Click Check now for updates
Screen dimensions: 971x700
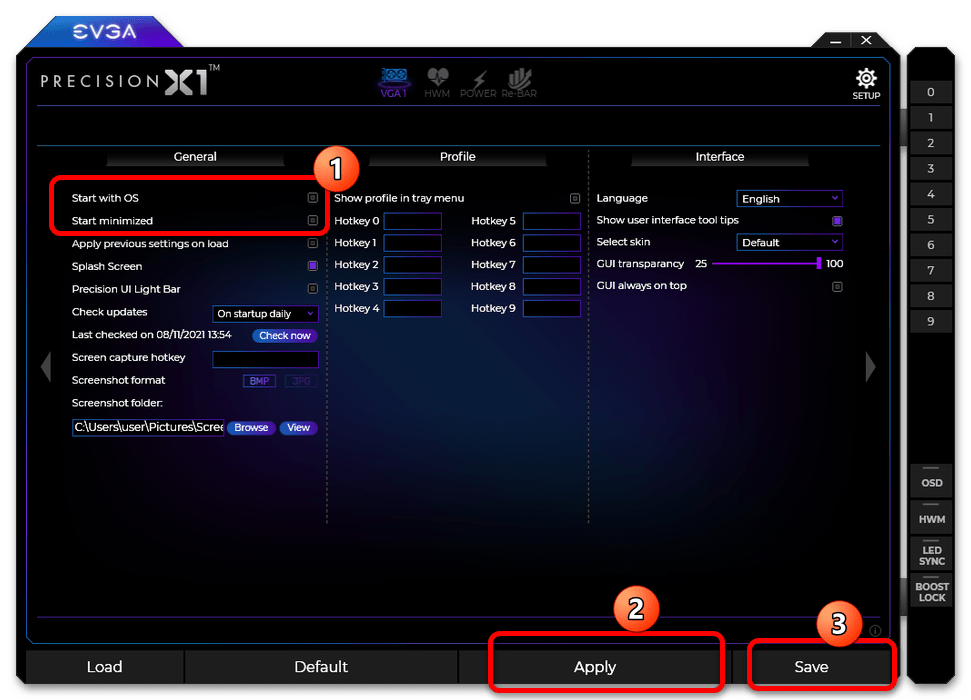284,336
